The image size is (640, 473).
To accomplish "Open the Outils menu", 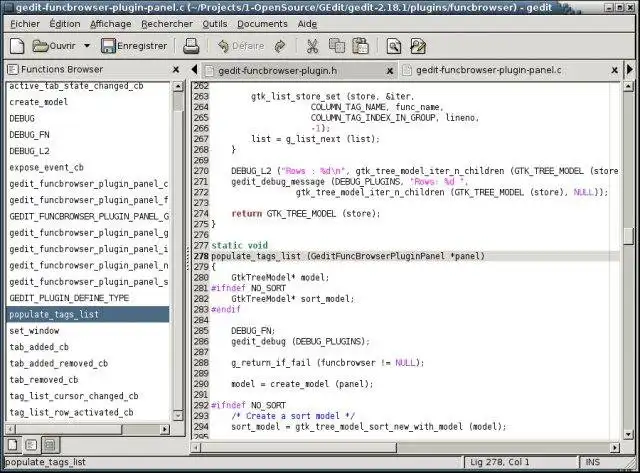I will click(215, 24).
